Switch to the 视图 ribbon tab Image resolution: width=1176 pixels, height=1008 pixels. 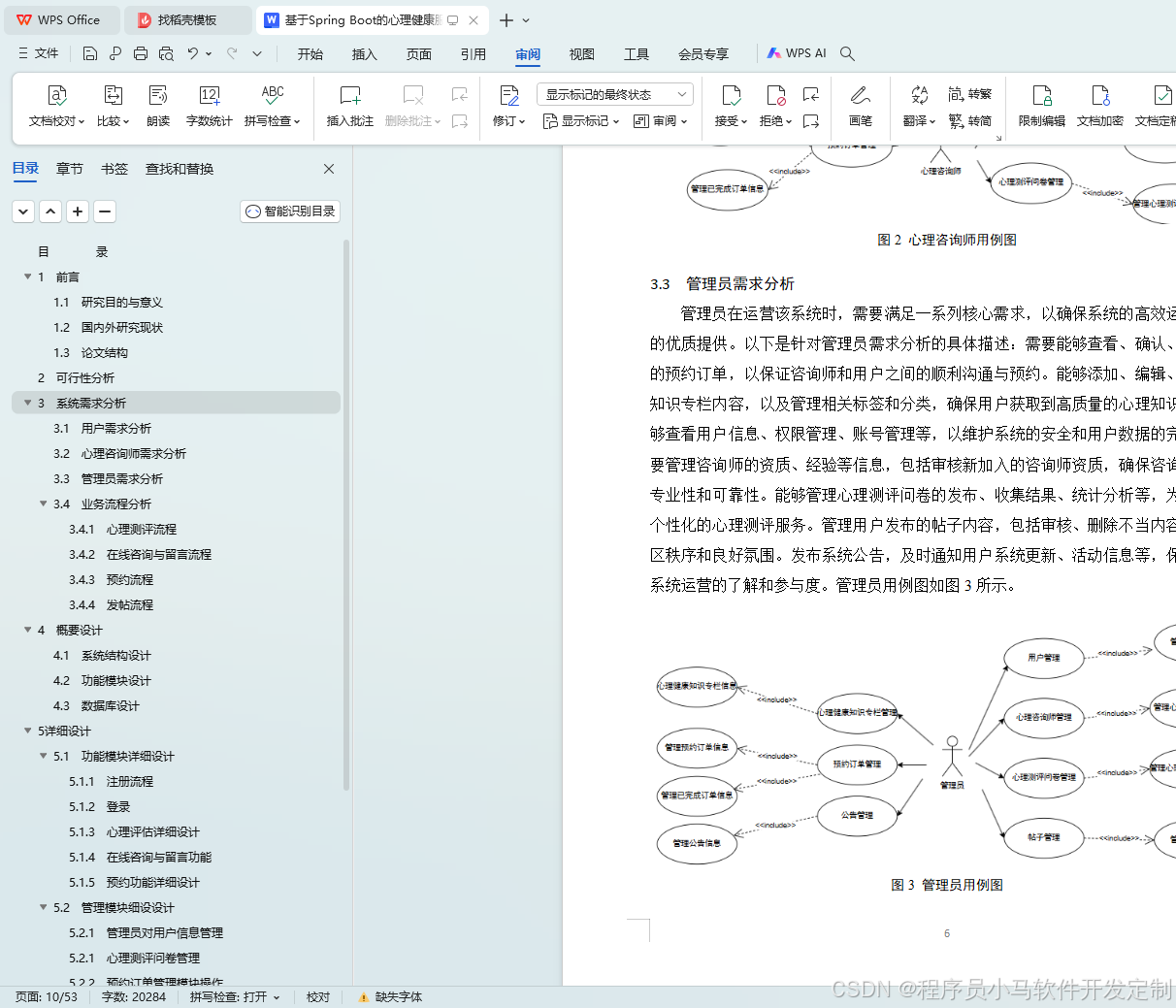tap(581, 55)
